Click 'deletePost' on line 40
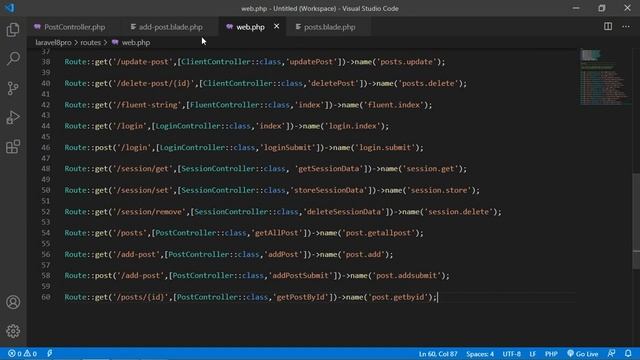640x360 pixels. 334,83
